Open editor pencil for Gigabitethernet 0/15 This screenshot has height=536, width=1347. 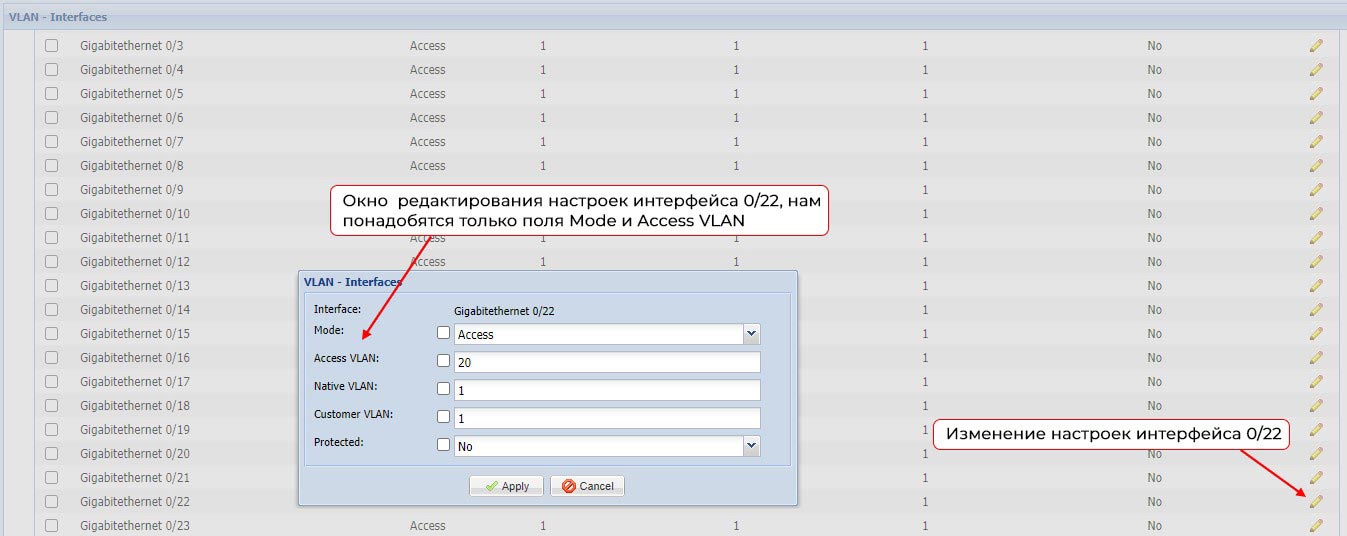click(1316, 334)
